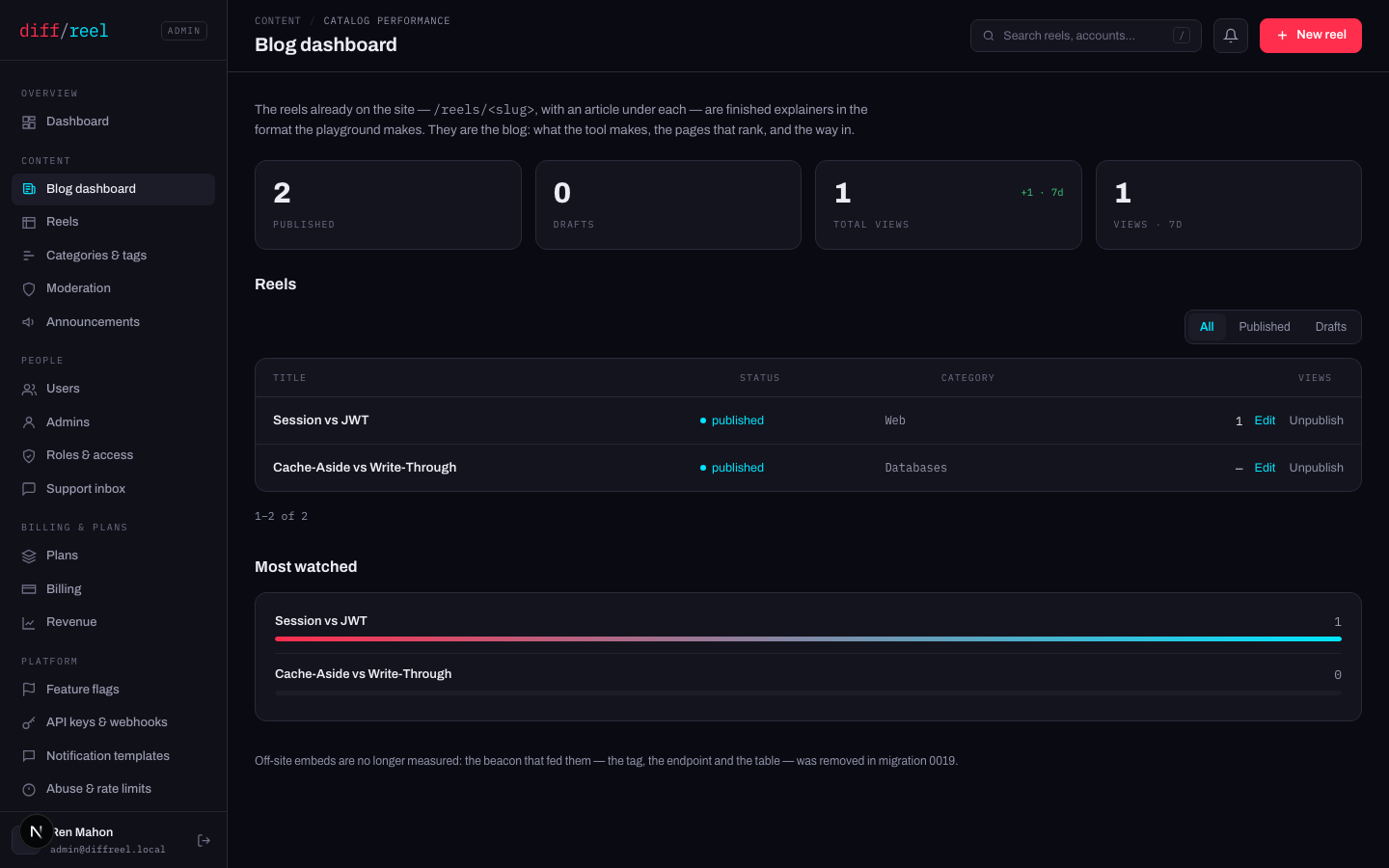The width and height of the screenshot is (1389, 868).
Task: Open Blog dashboard in the sidebar
Action: tap(113, 189)
